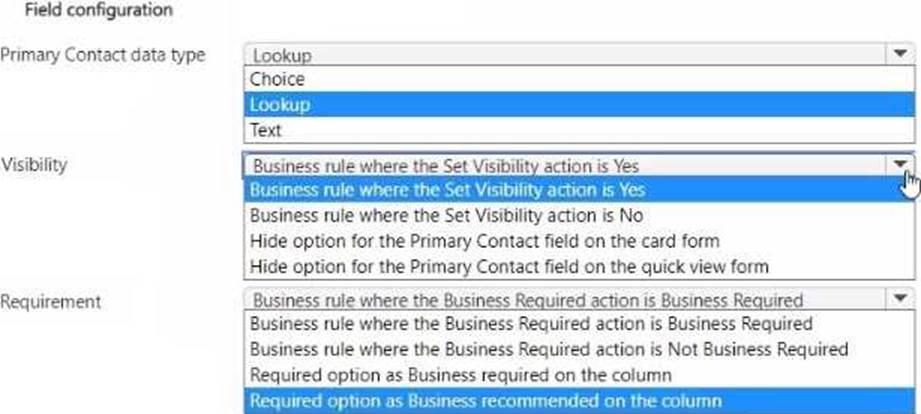Click the Requirement field label
The image size is (921, 414).
pos(50,301)
